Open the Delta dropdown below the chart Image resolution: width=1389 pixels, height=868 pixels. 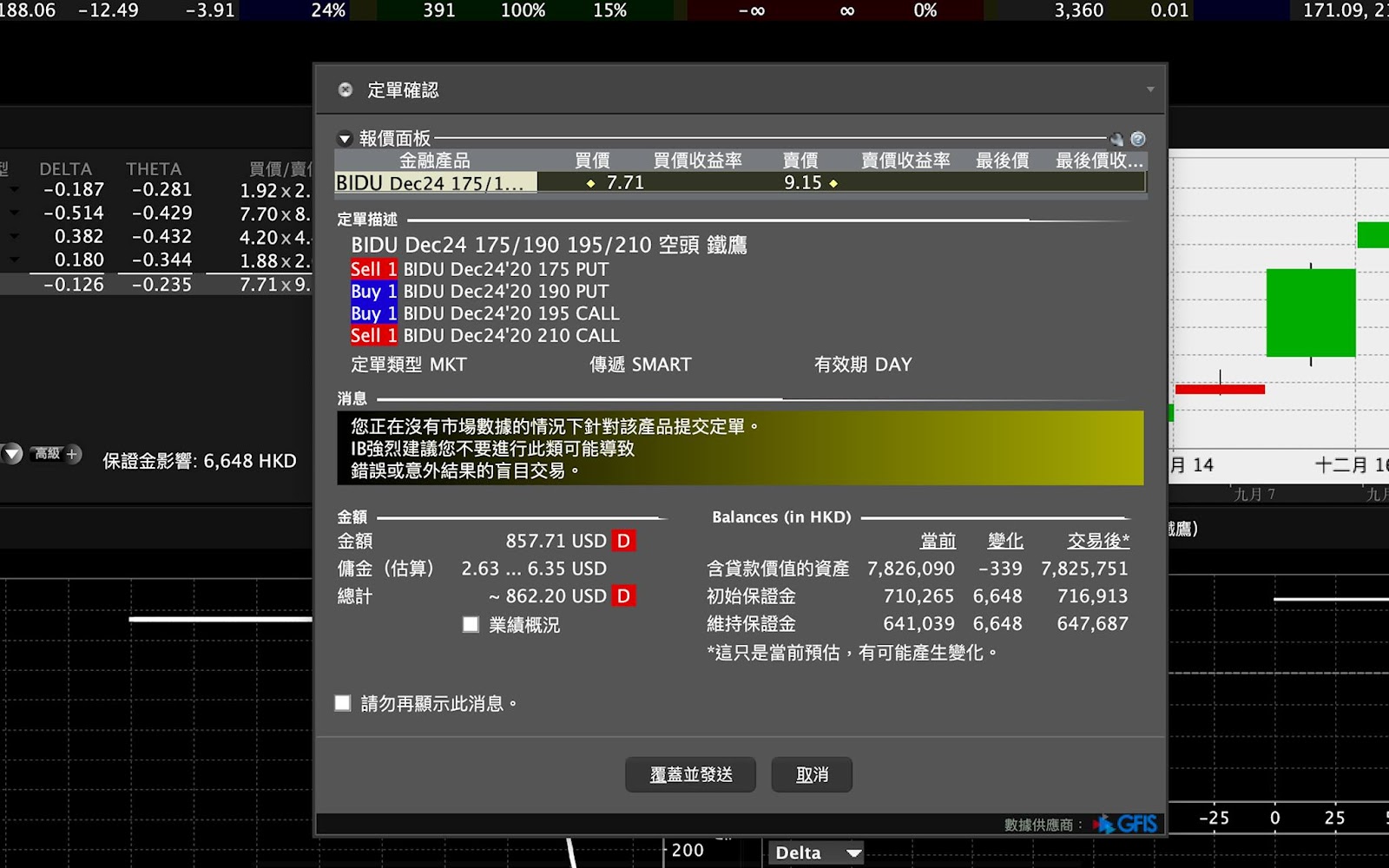point(815,853)
